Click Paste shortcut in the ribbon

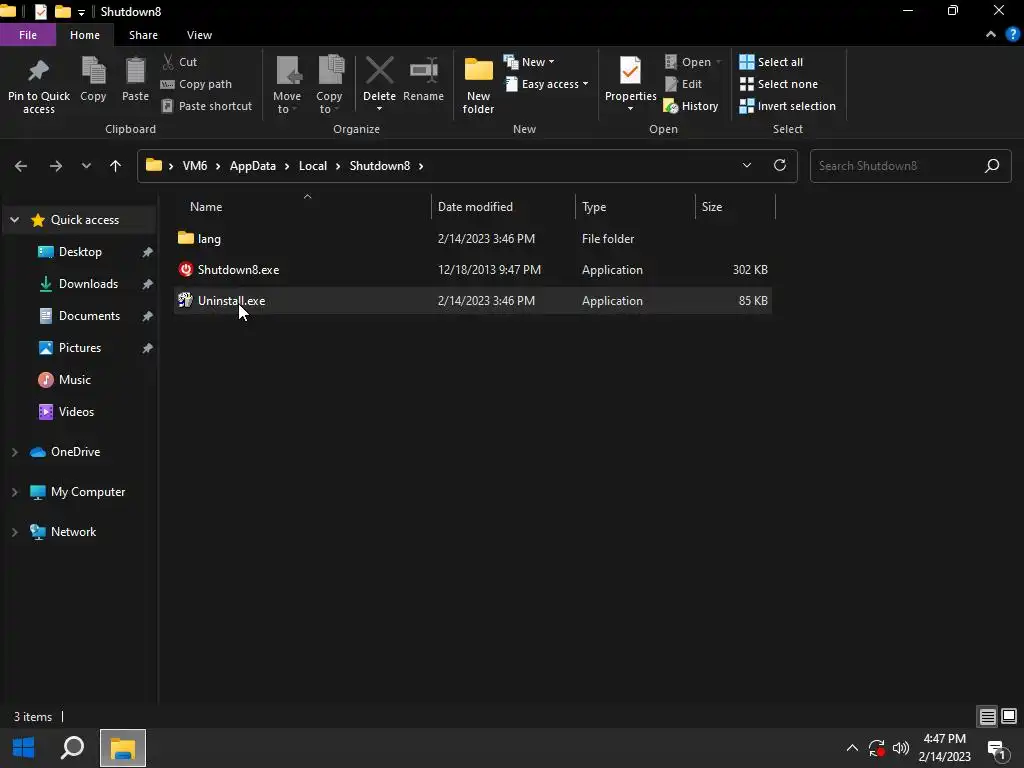pos(206,106)
